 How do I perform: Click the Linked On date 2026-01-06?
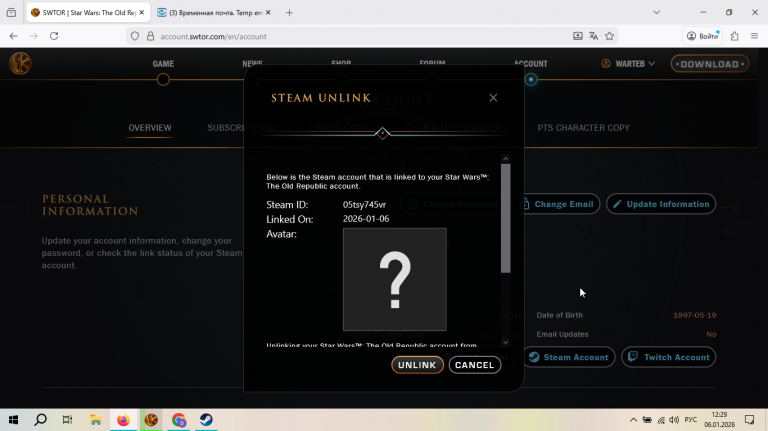pos(366,219)
